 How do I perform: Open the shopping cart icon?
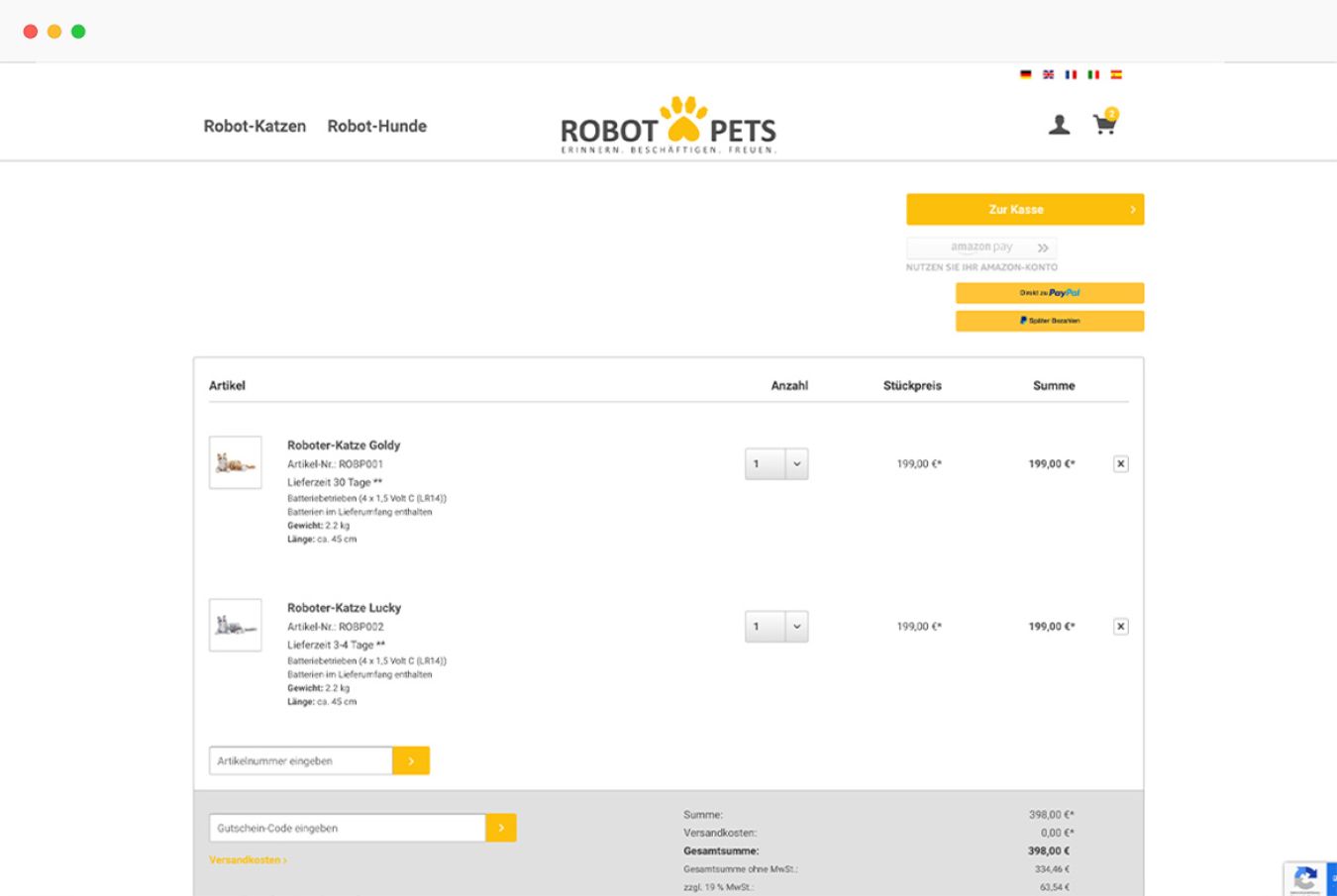click(x=1103, y=125)
